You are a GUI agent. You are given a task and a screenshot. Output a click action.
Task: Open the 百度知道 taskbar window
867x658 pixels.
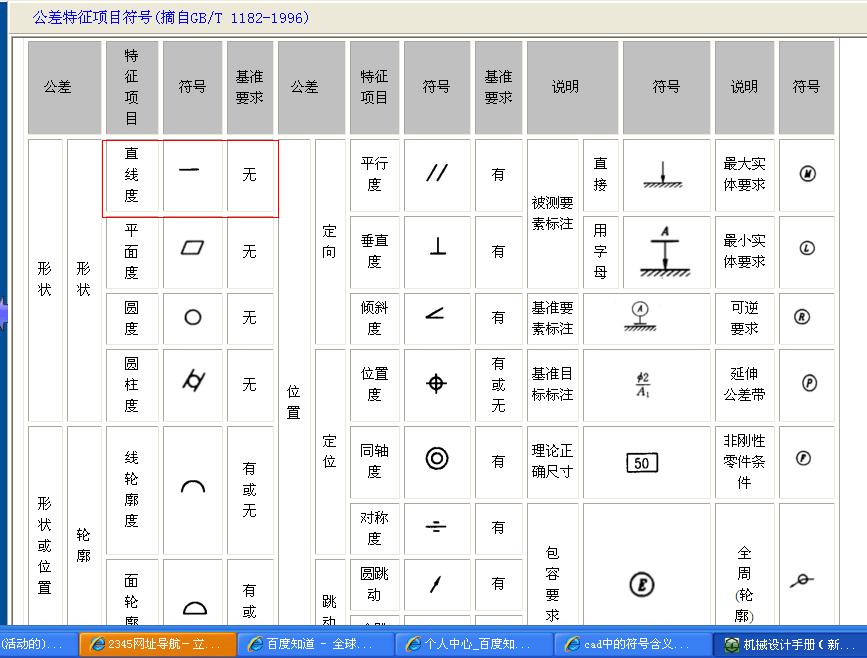tap(315, 644)
